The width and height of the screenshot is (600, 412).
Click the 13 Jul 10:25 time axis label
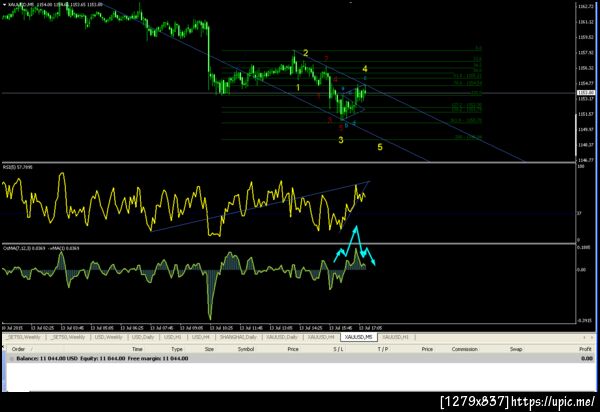coord(222,328)
